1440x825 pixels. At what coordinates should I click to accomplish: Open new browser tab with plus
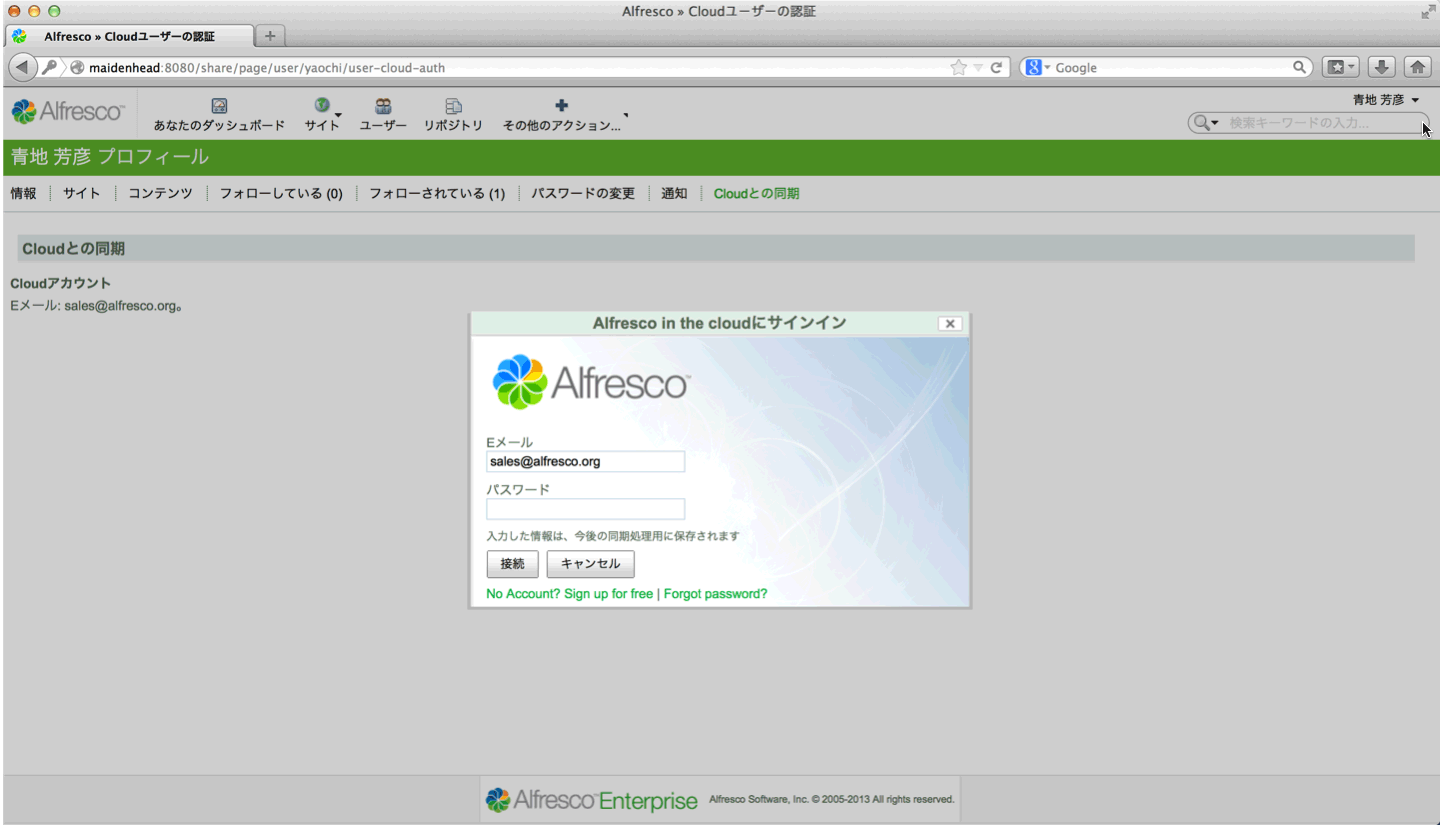[270, 36]
